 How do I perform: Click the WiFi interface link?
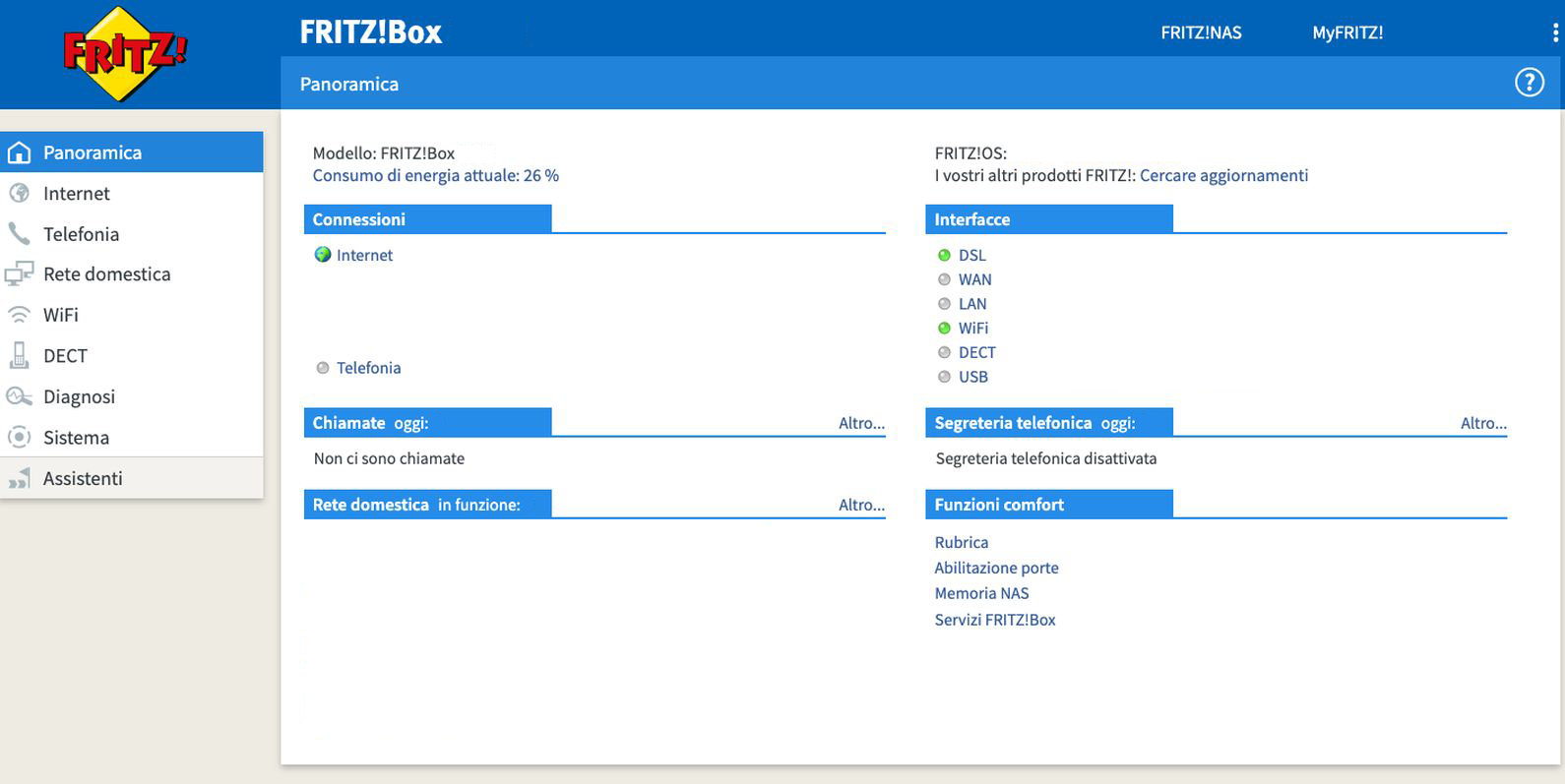[x=973, y=328]
